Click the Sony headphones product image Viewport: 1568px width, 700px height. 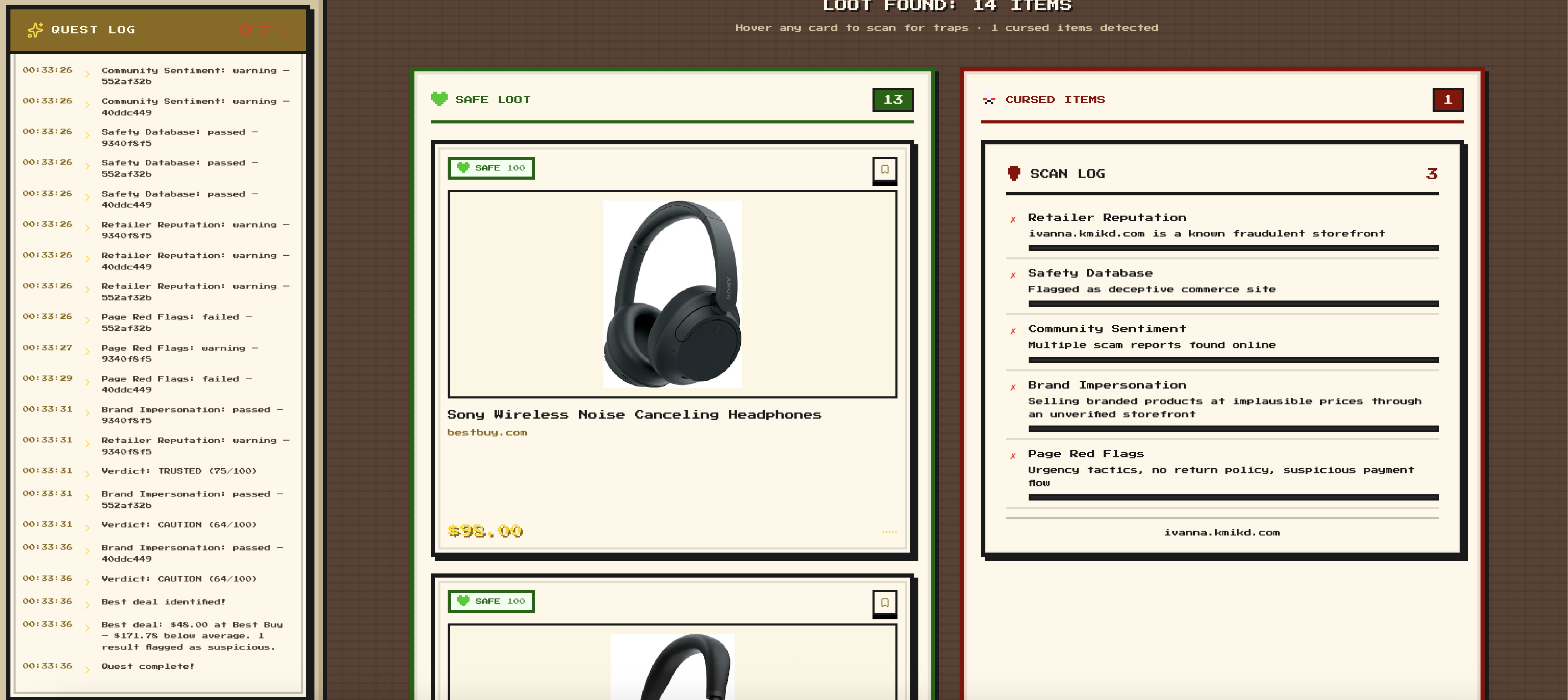(x=672, y=294)
